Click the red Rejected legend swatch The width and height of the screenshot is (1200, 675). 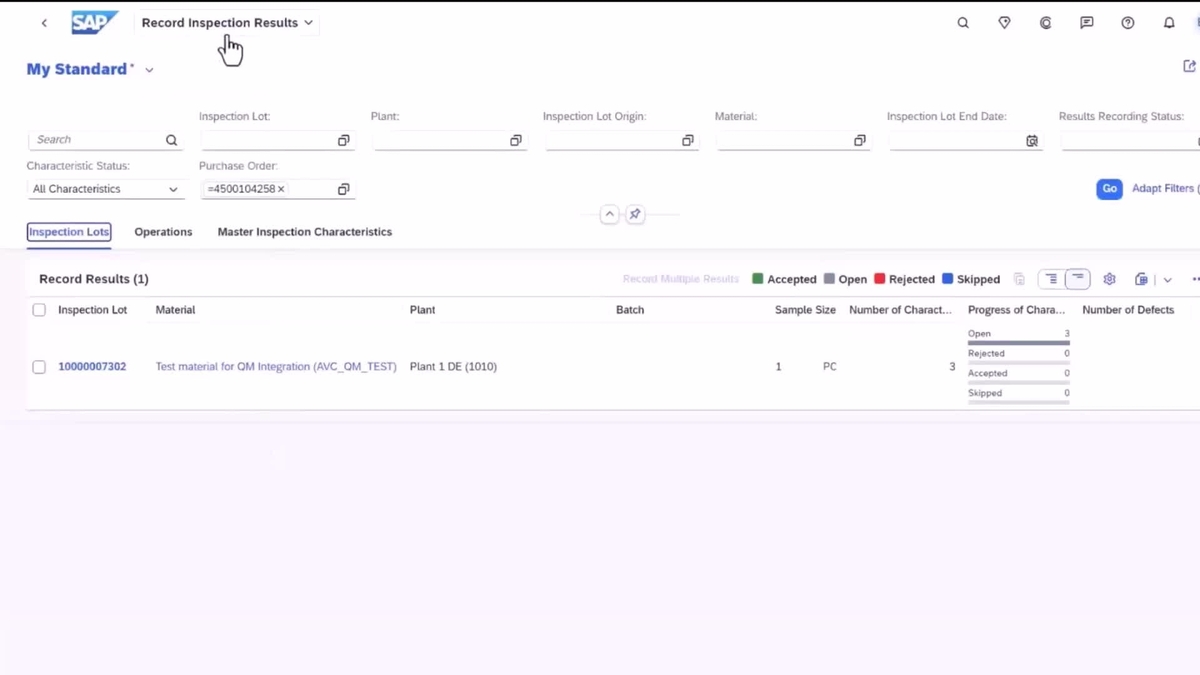pyautogui.click(x=880, y=279)
